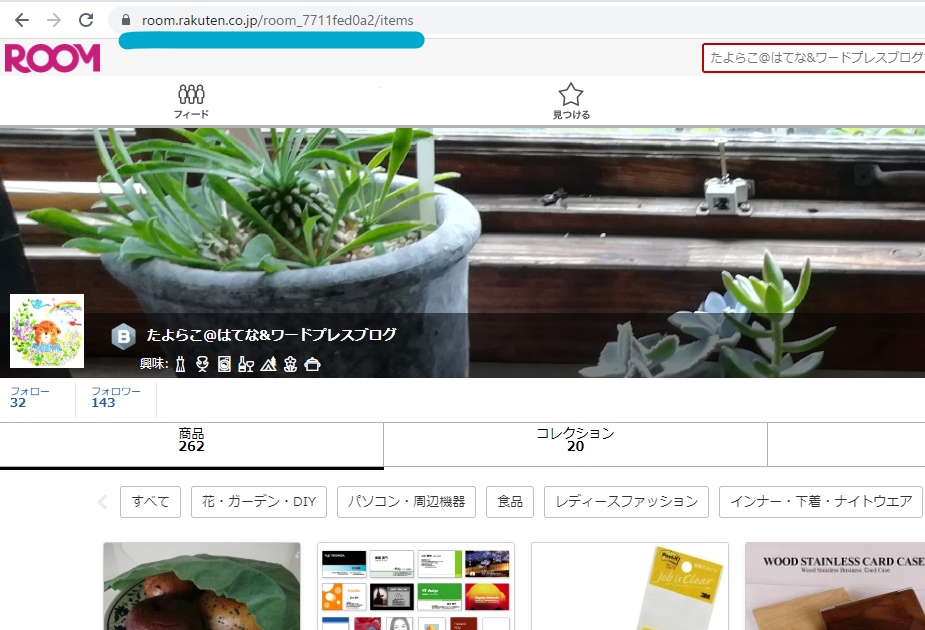Viewport: 925px width, 630px height.
Task: Reload the page with the refresh icon
Action: tap(86, 20)
